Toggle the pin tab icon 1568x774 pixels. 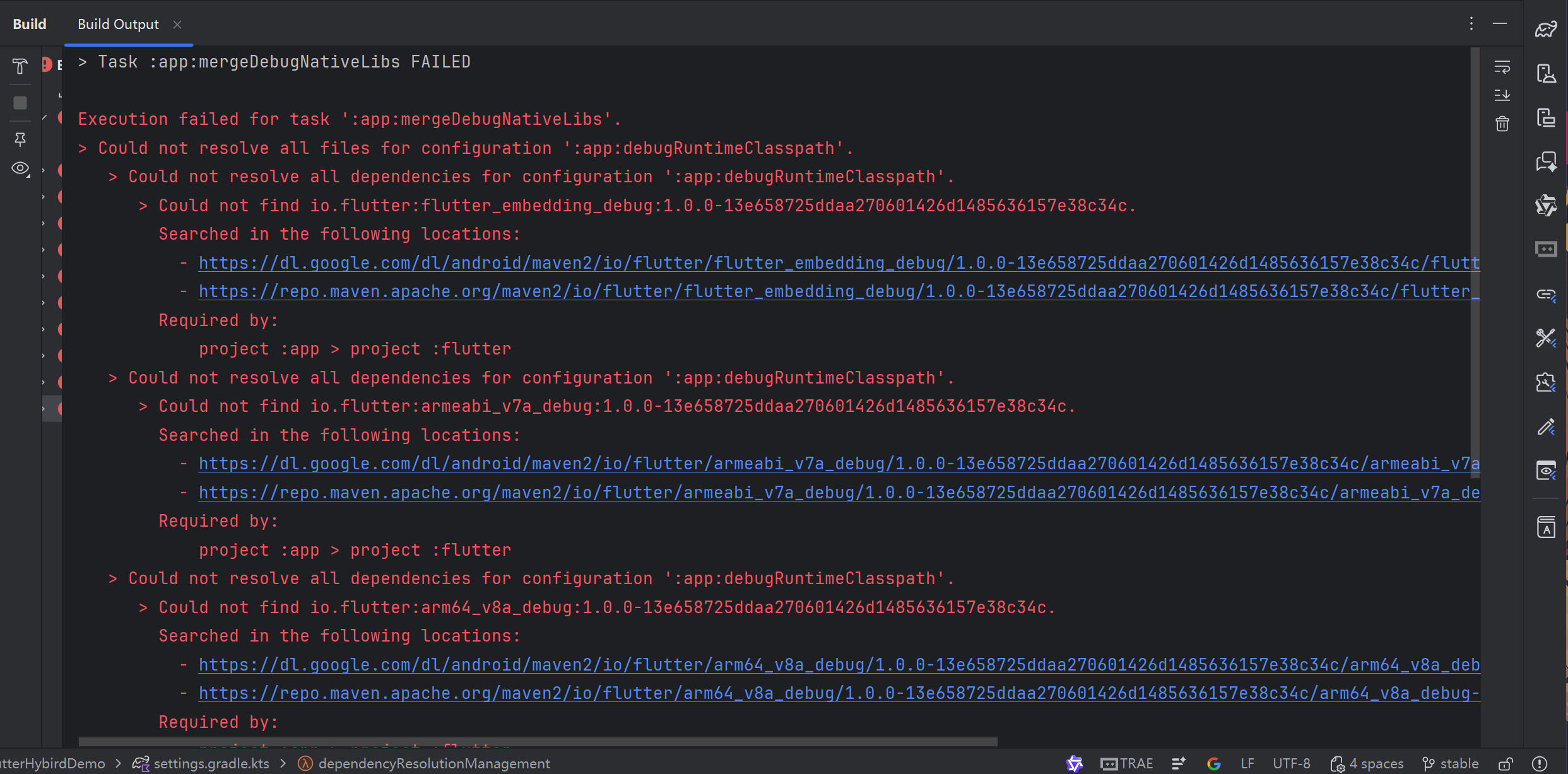pos(20,139)
